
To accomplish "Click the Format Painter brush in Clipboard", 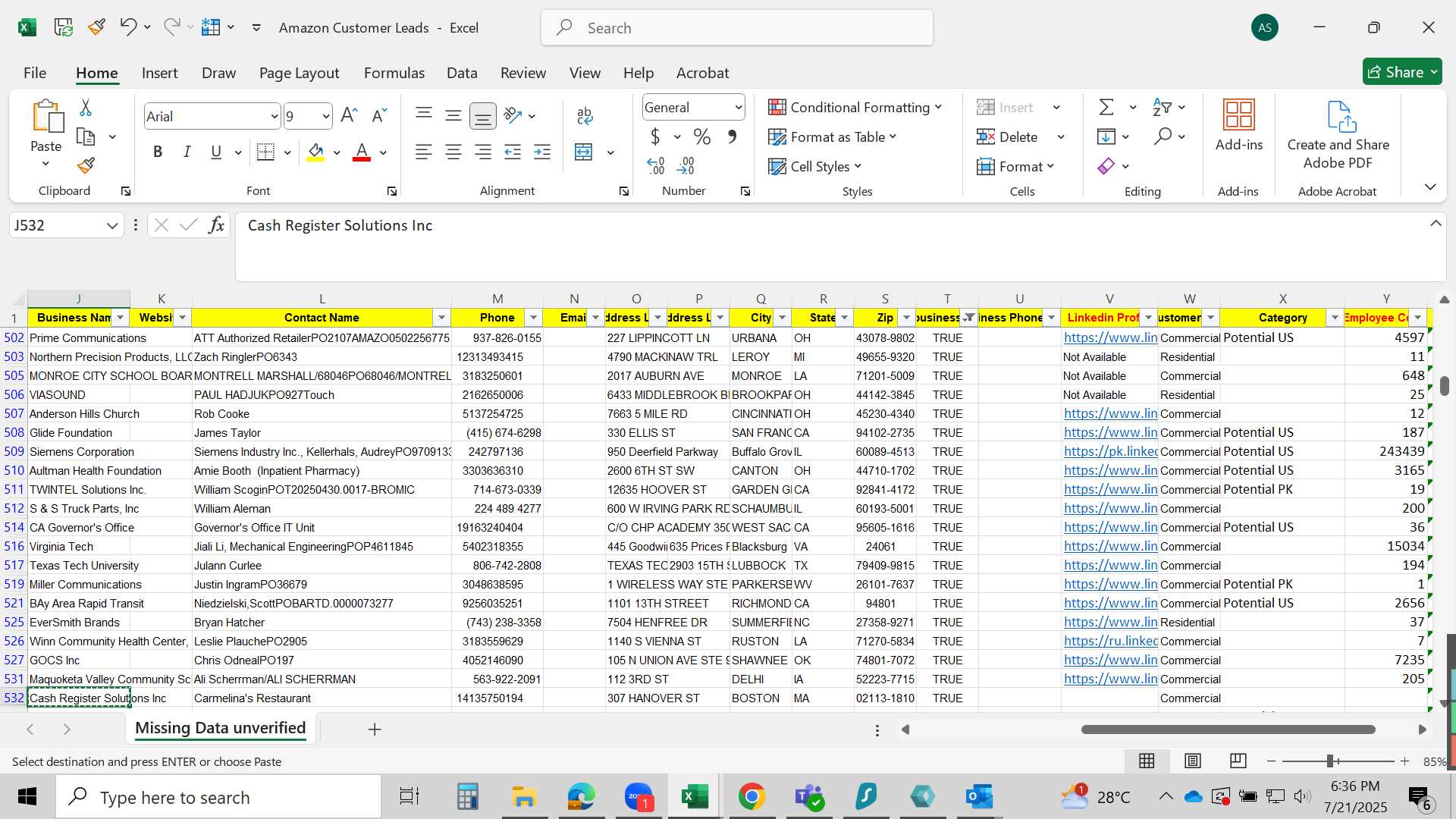I will coord(86,165).
